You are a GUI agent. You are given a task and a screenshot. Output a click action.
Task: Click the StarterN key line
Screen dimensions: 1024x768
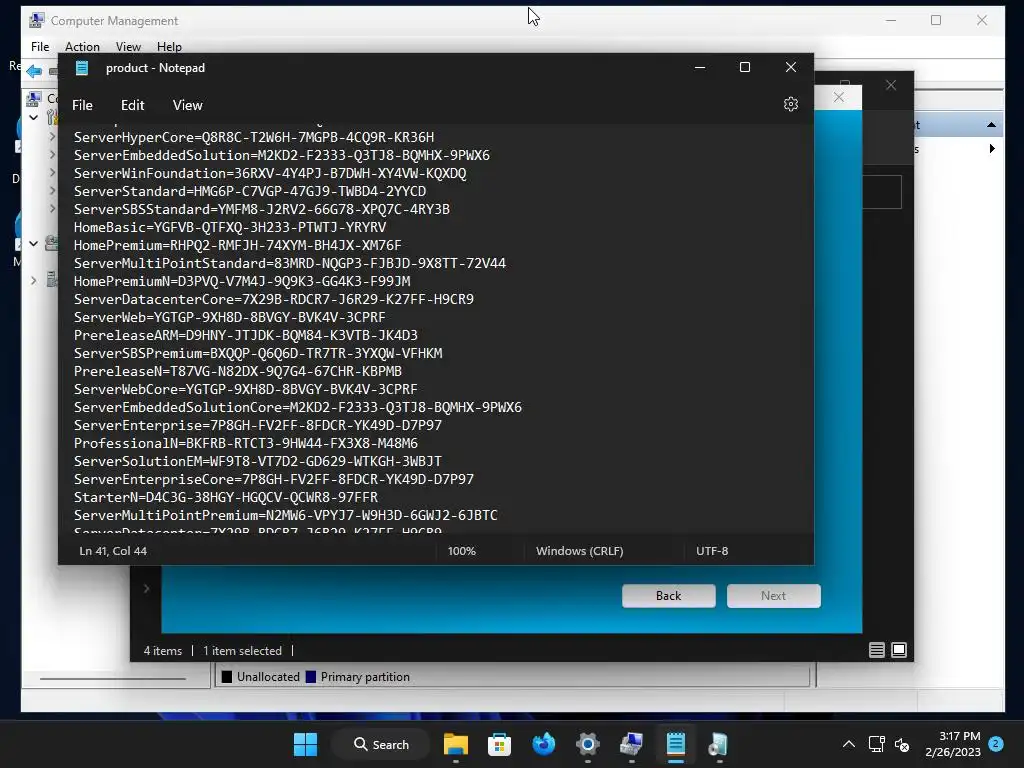226,498
